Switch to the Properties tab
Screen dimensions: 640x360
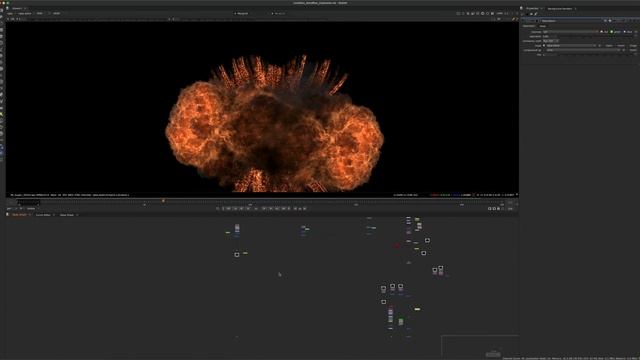pos(532,8)
